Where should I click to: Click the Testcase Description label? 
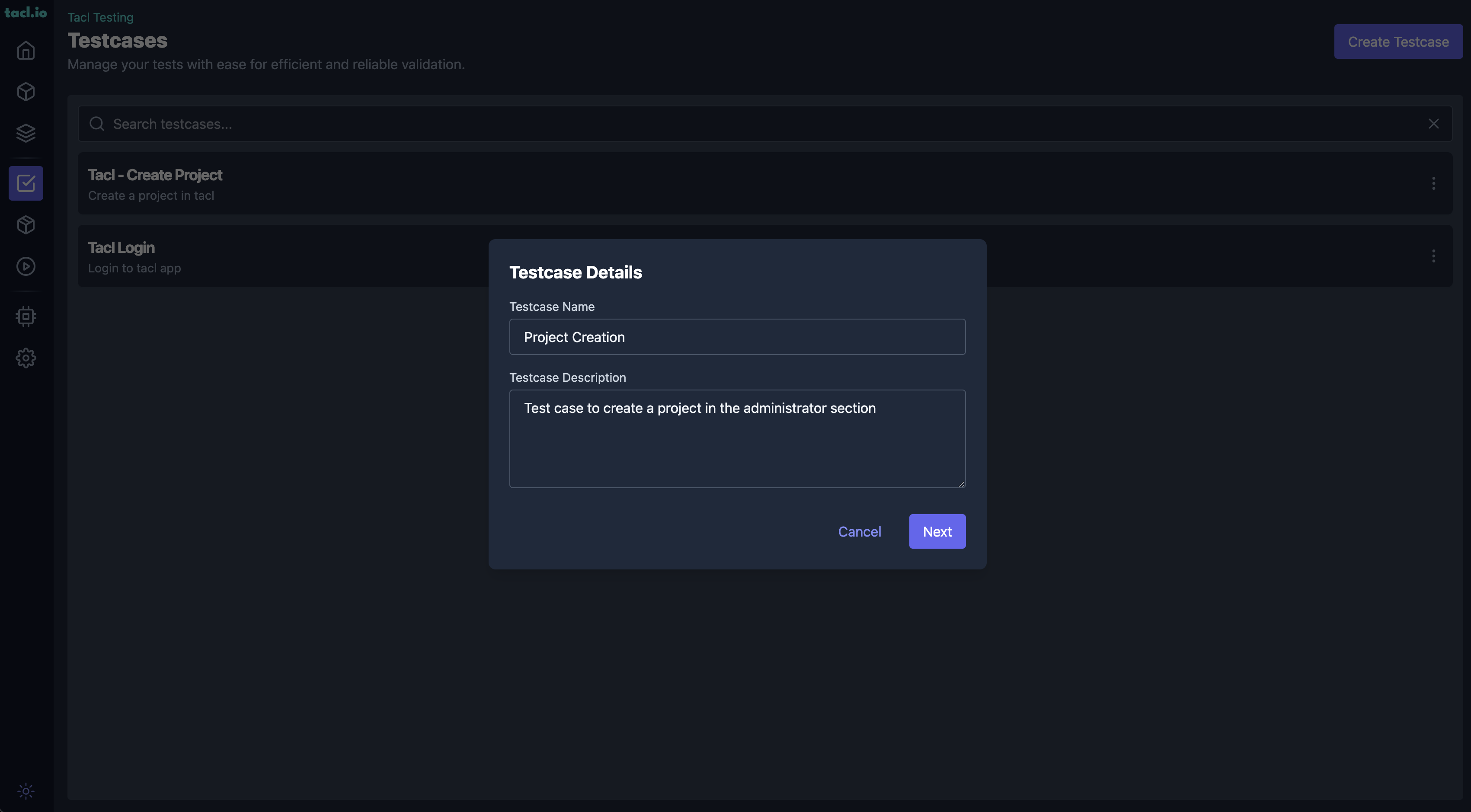point(568,377)
